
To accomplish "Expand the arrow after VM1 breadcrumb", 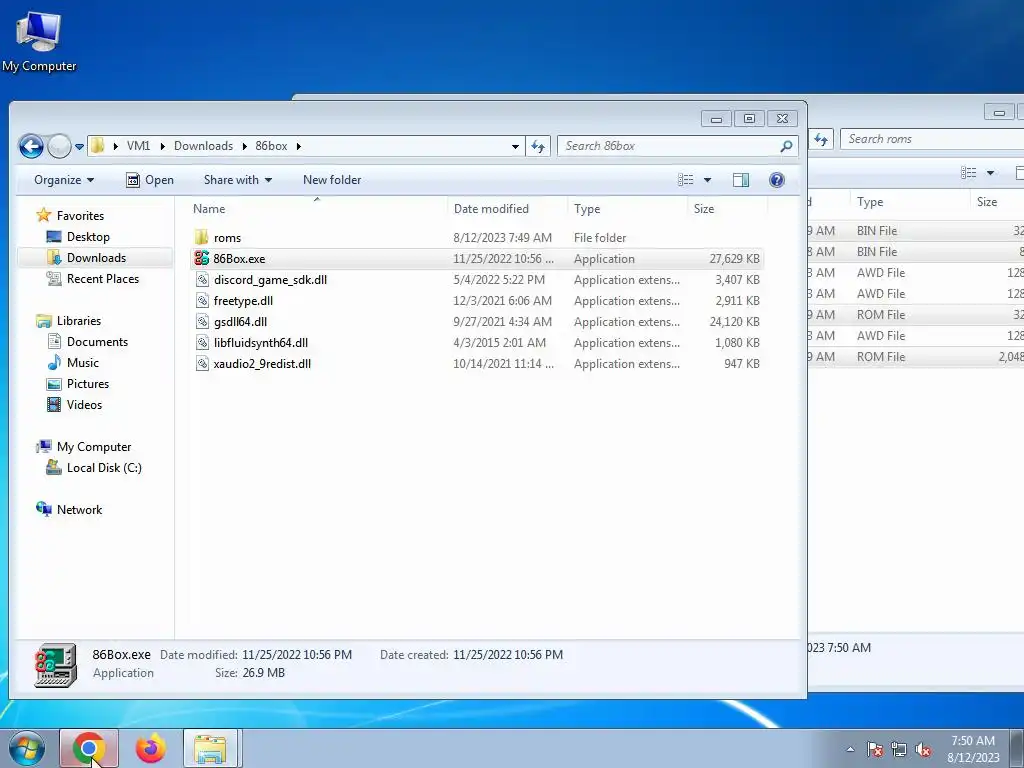I will (163, 146).
